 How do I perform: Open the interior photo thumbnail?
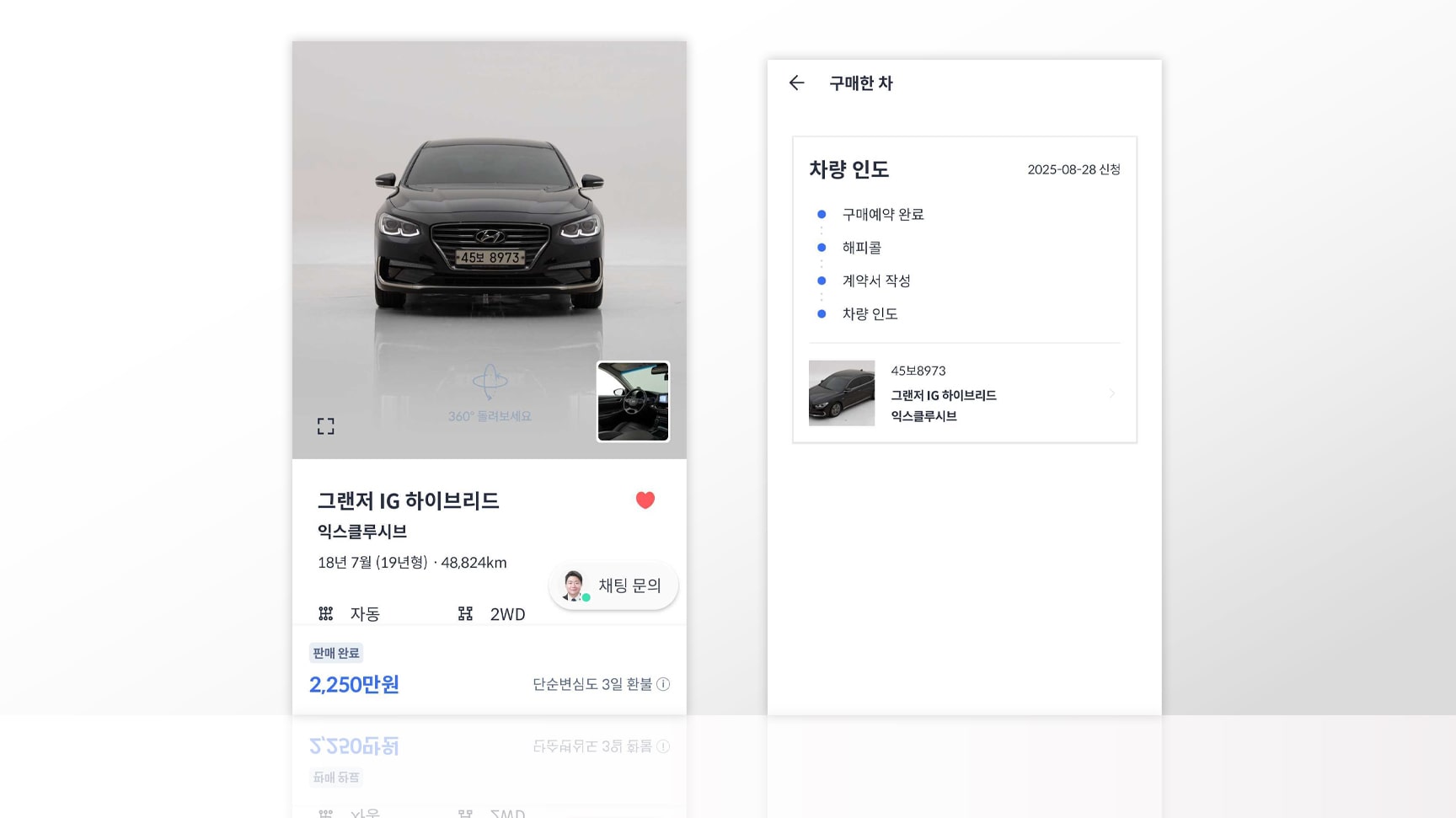(633, 401)
